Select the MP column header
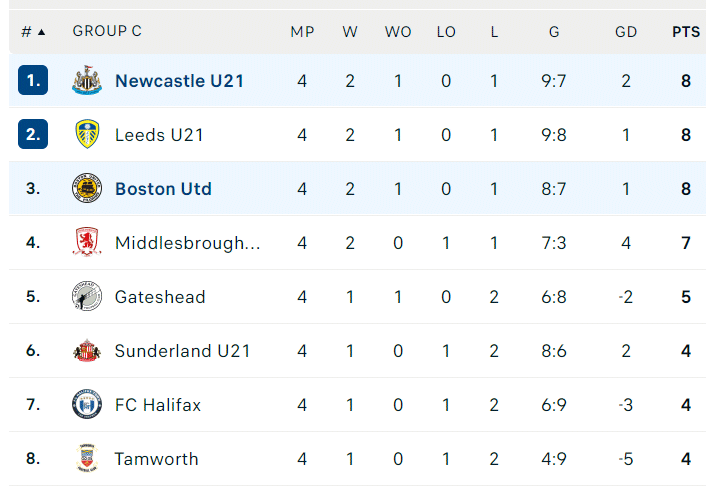 (x=302, y=32)
